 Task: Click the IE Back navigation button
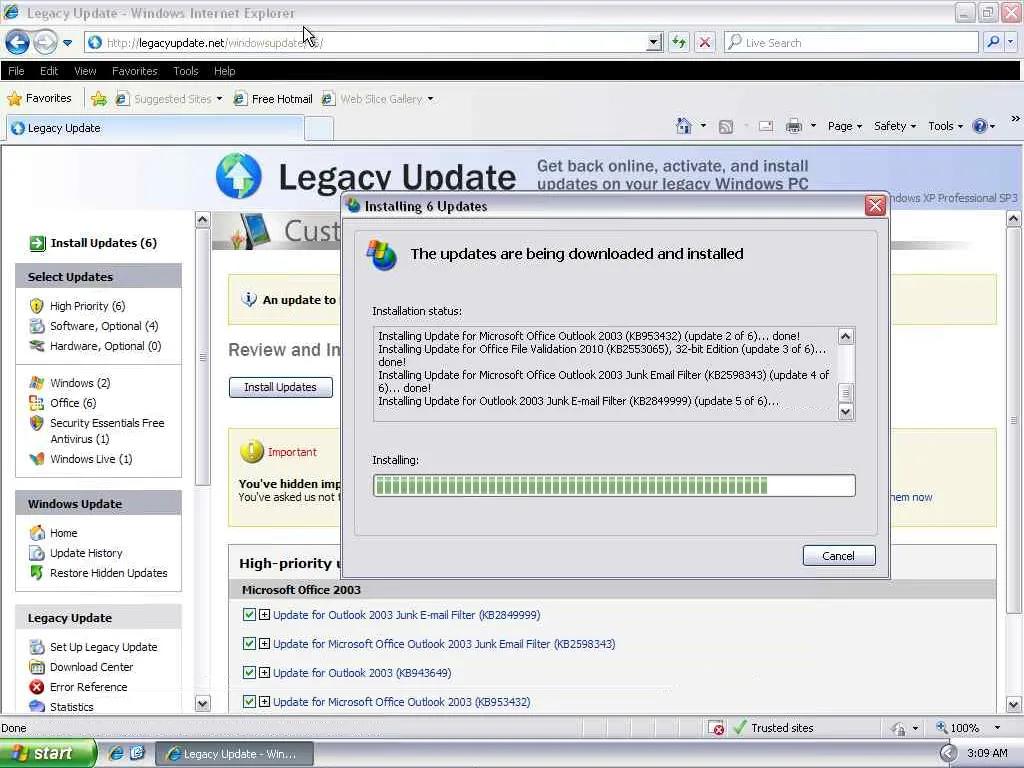(x=18, y=42)
